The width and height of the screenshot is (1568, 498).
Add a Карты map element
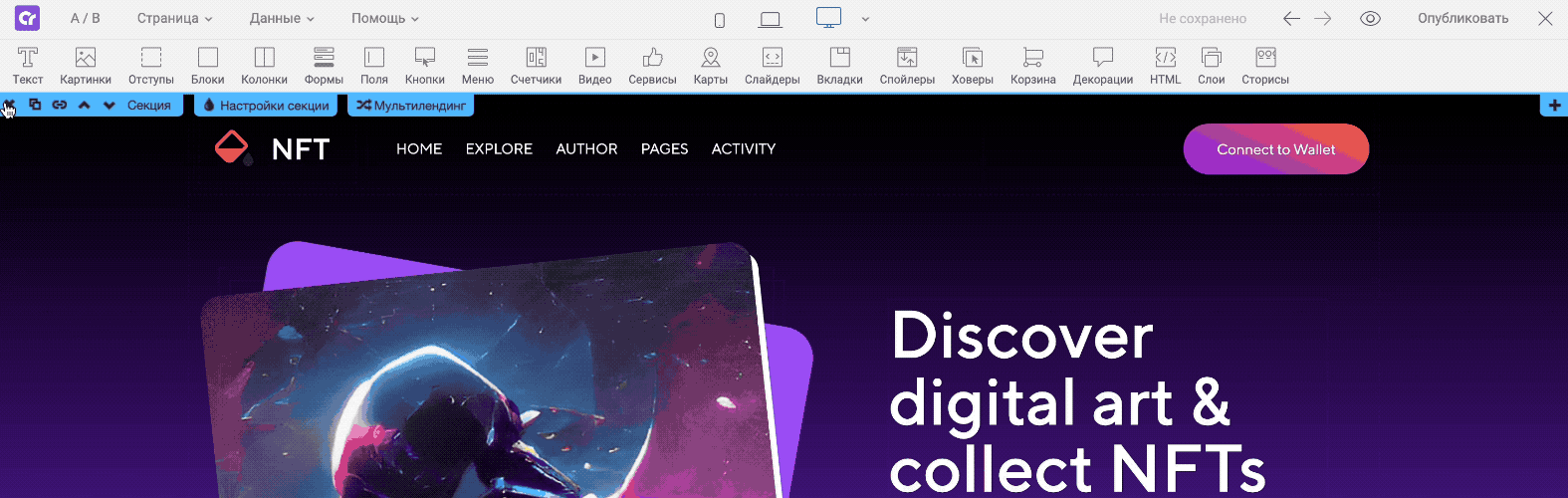[711, 66]
